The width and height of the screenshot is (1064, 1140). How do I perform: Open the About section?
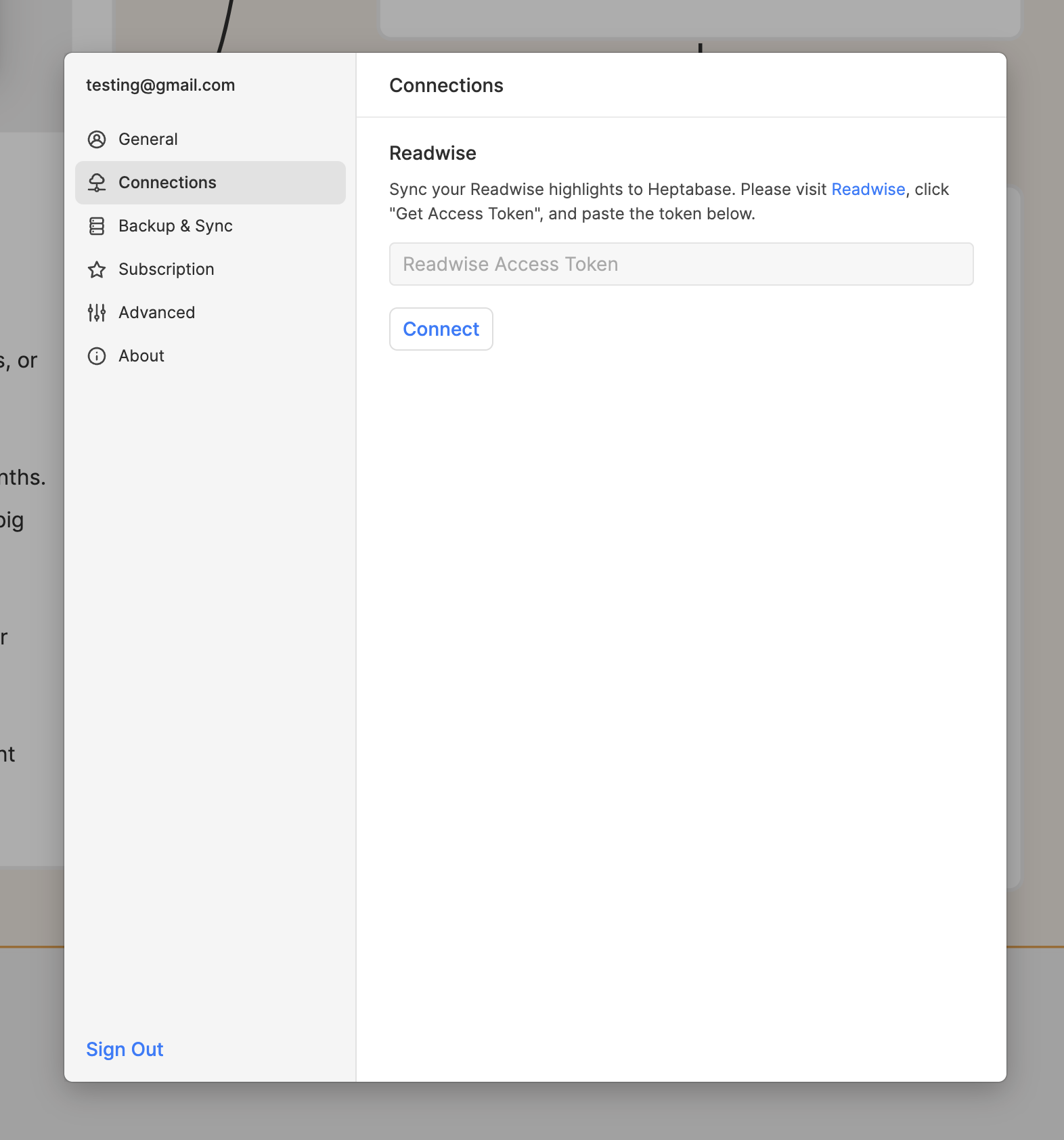[x=210, y=356]
